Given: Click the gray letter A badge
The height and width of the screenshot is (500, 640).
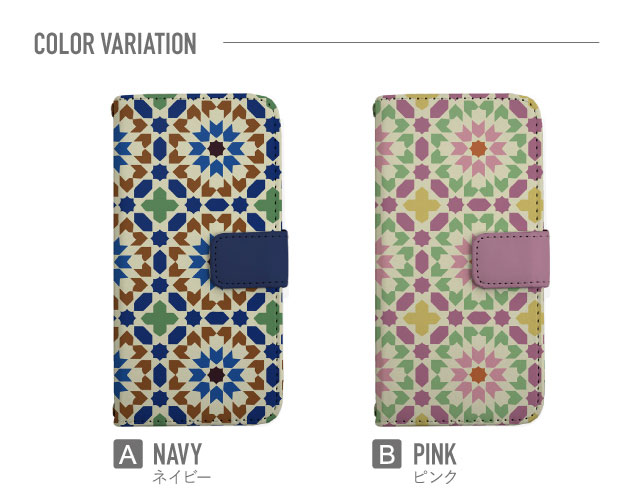Looking at the screenshot, I should point(128,454).
